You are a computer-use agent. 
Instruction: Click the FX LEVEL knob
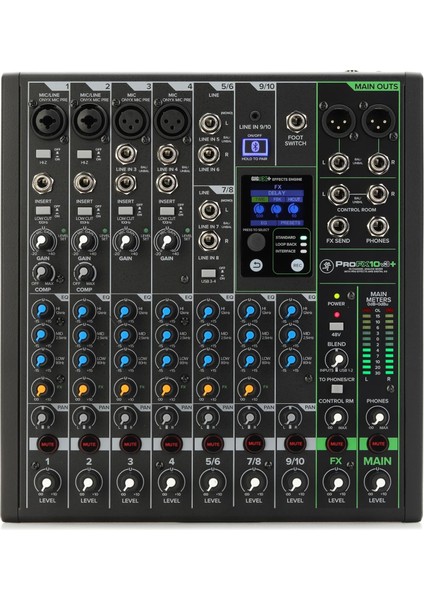click(336, 483)
